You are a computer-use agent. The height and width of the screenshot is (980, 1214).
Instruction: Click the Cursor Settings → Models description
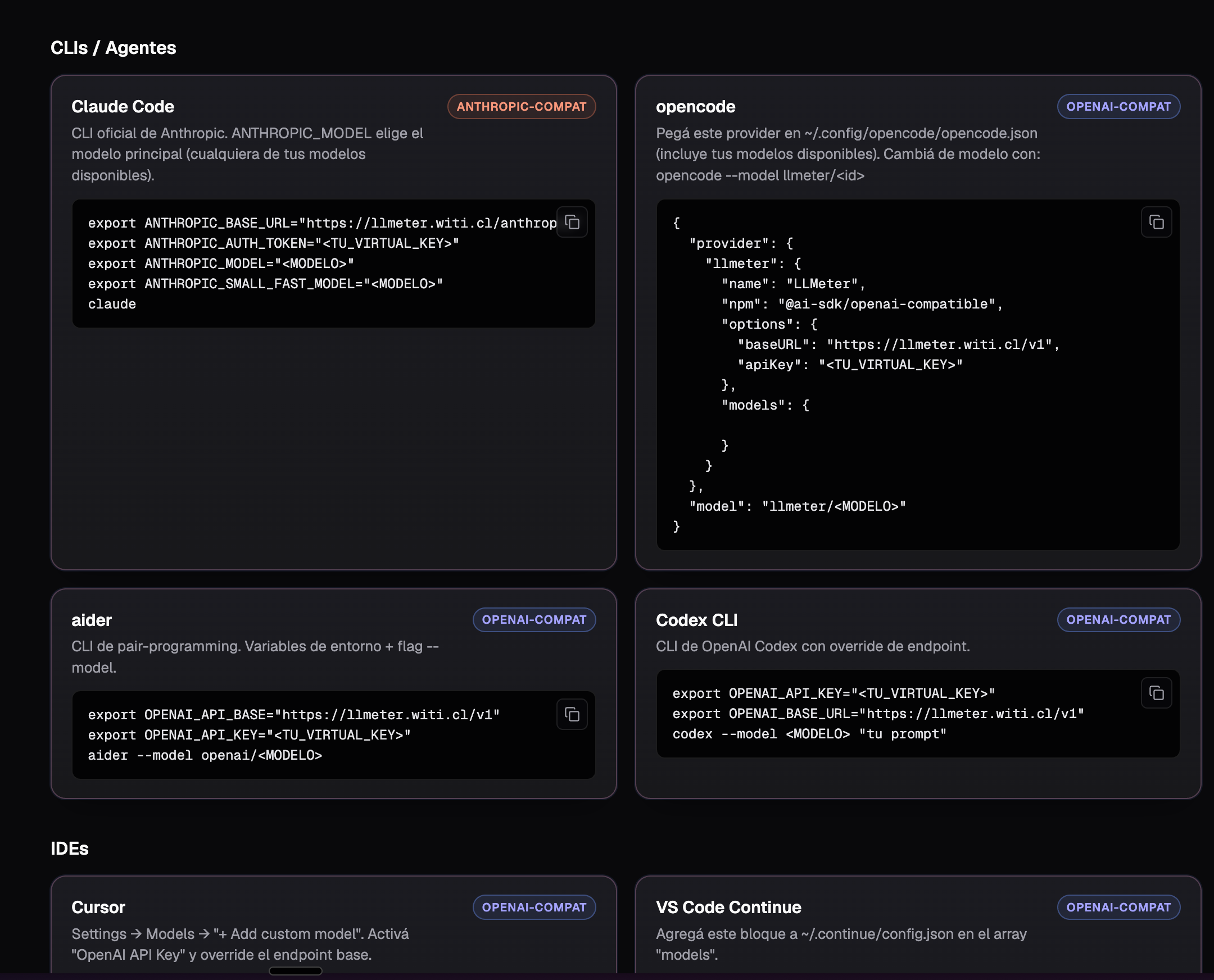[240, 944]
